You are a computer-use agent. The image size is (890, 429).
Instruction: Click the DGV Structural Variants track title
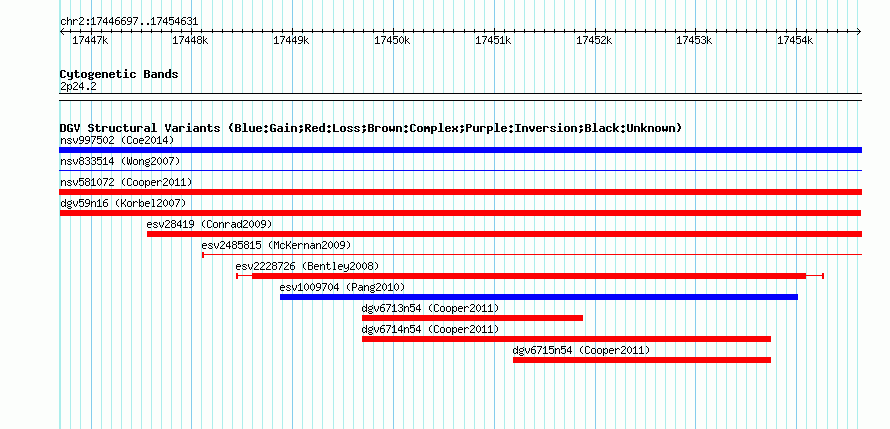point(371,128)
